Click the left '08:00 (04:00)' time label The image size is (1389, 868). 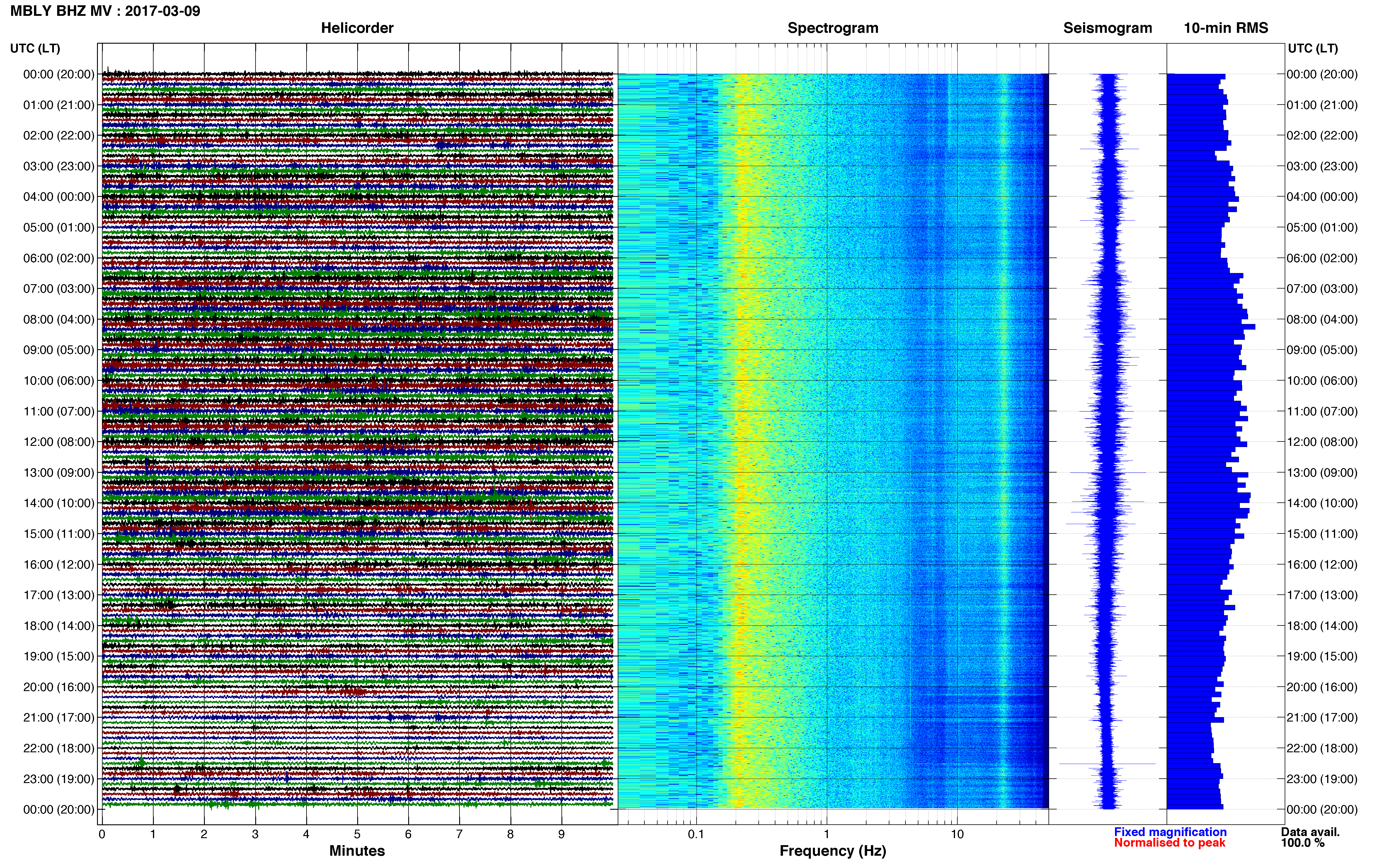click(59, 319)
